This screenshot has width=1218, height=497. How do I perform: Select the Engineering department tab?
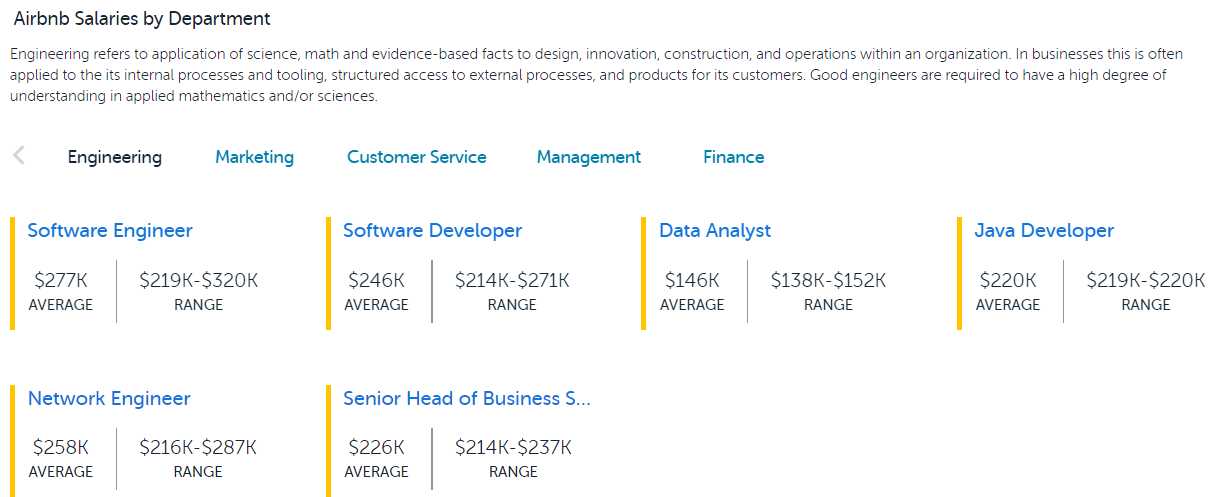[x=115, y=157]
